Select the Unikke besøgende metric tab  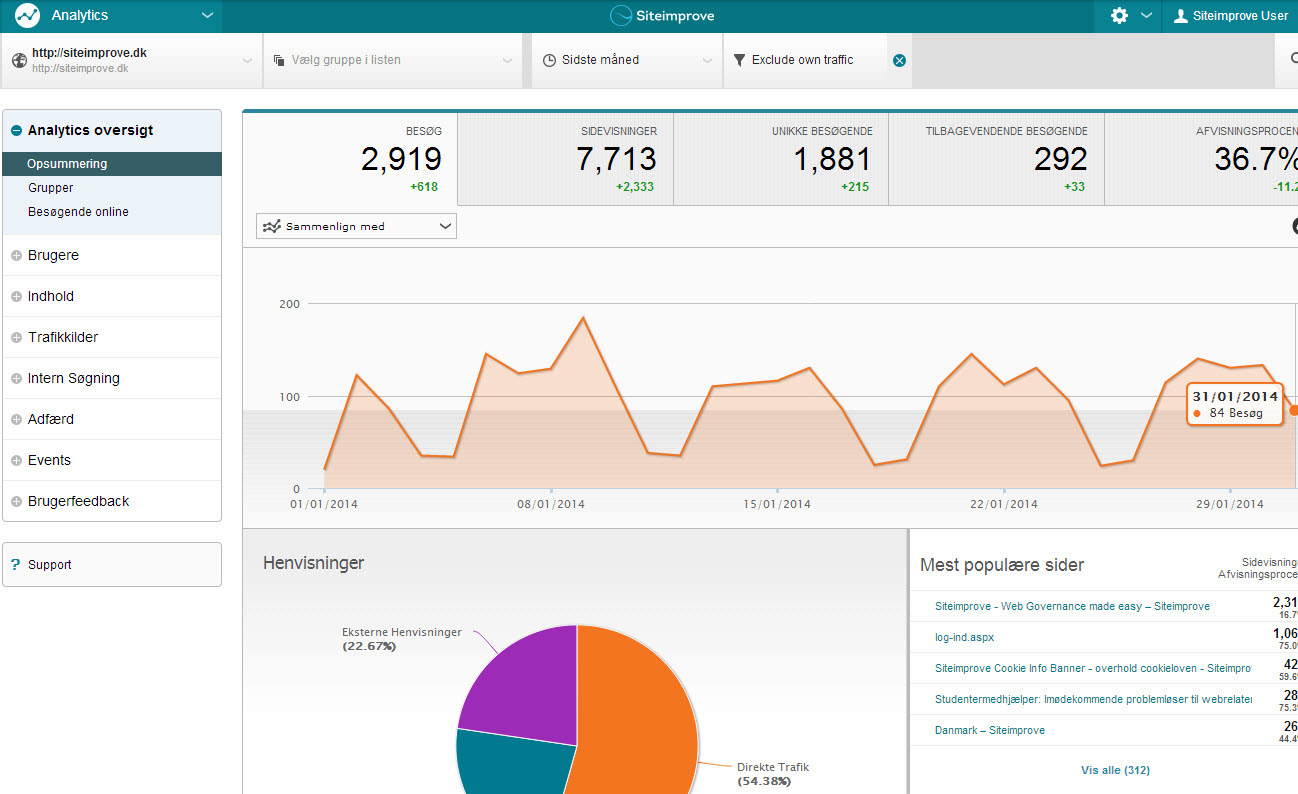point(781,159)
